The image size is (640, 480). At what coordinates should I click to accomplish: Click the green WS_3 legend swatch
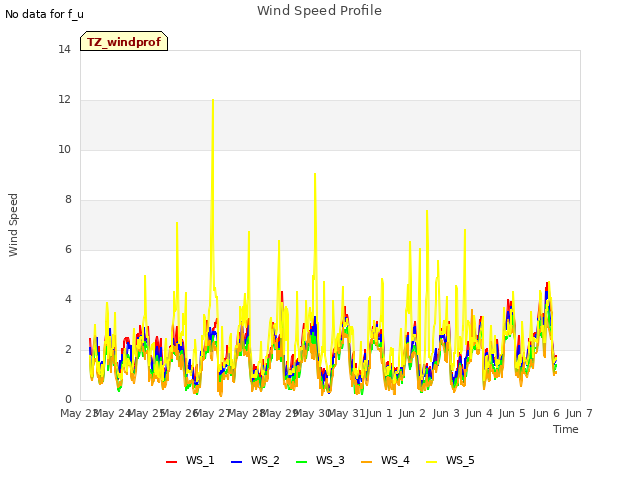(x=302, y=462)
